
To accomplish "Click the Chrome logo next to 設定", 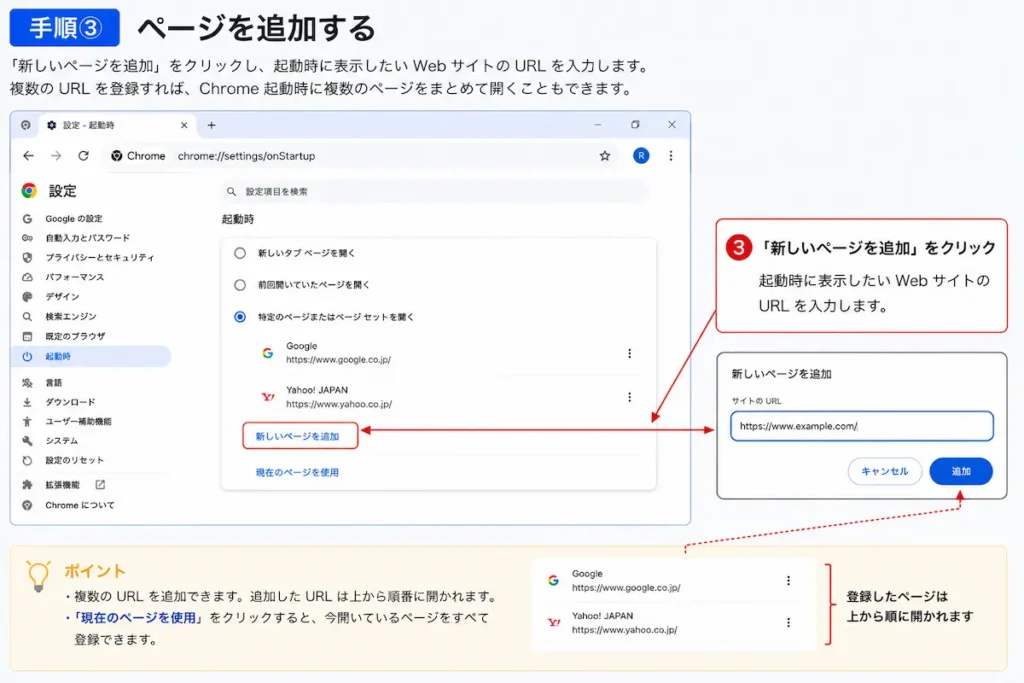I will [29, 191].
